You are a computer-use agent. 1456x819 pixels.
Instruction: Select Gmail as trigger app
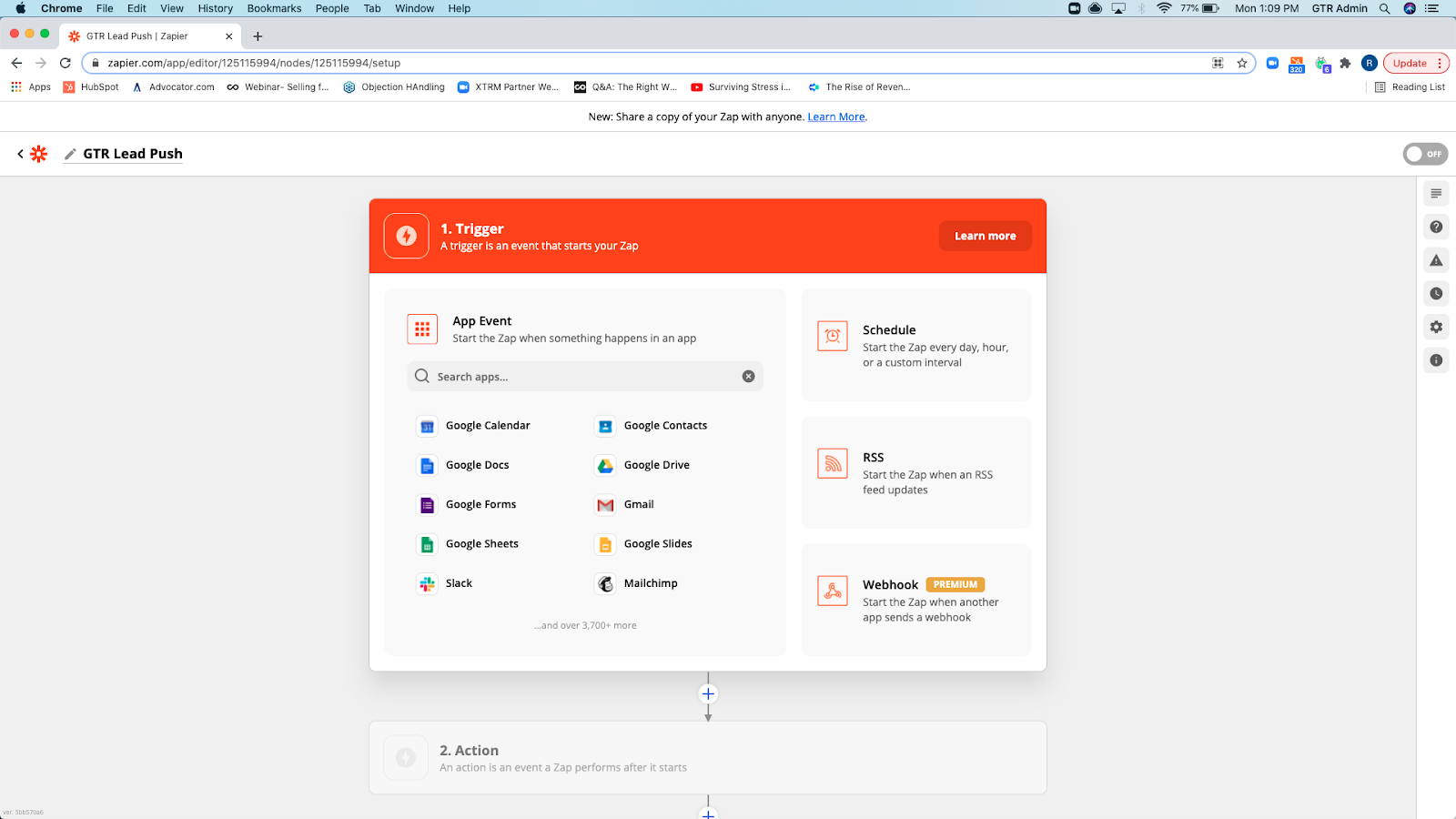(625, 504)
